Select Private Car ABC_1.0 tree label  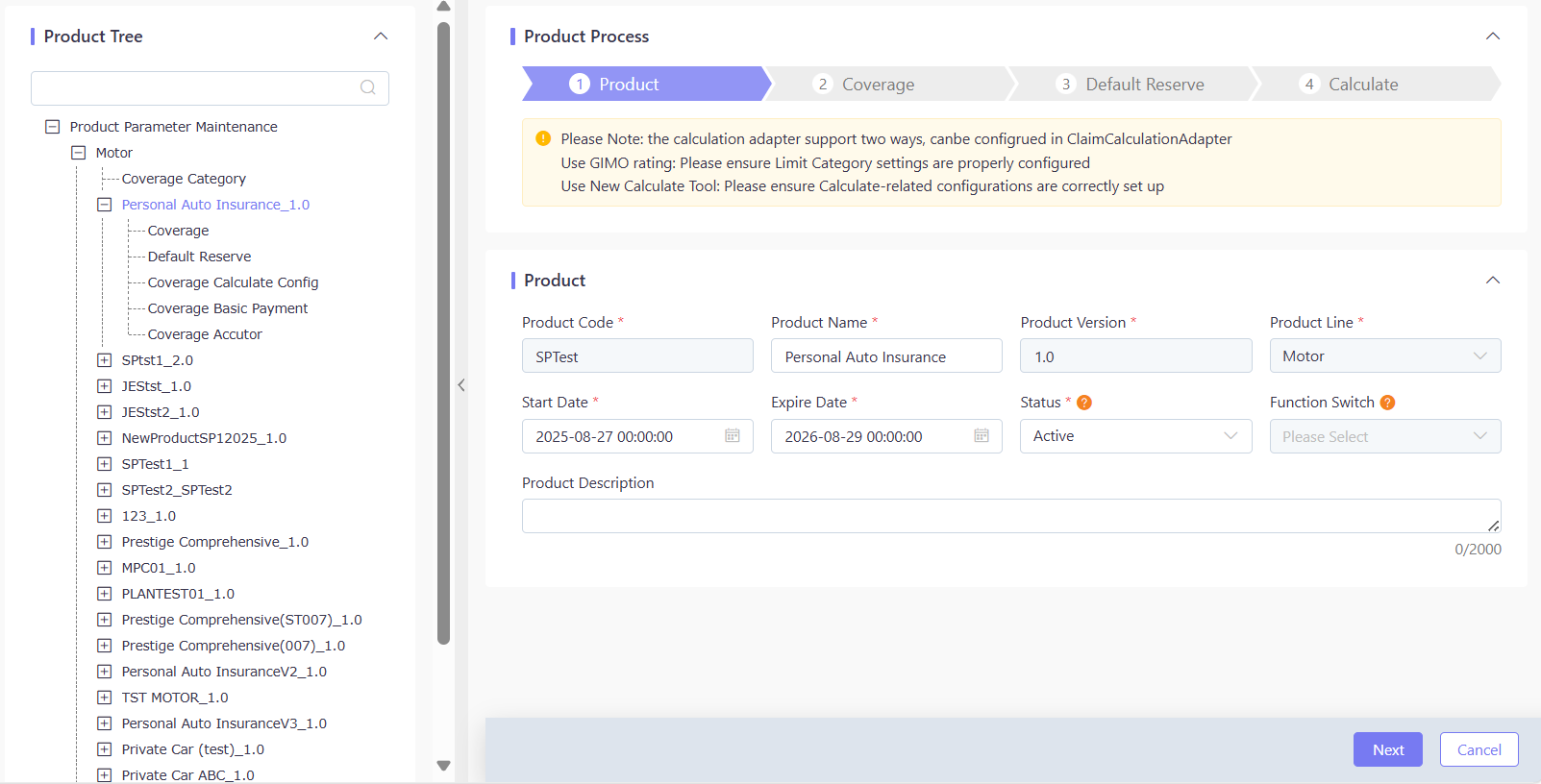[187, 774]
